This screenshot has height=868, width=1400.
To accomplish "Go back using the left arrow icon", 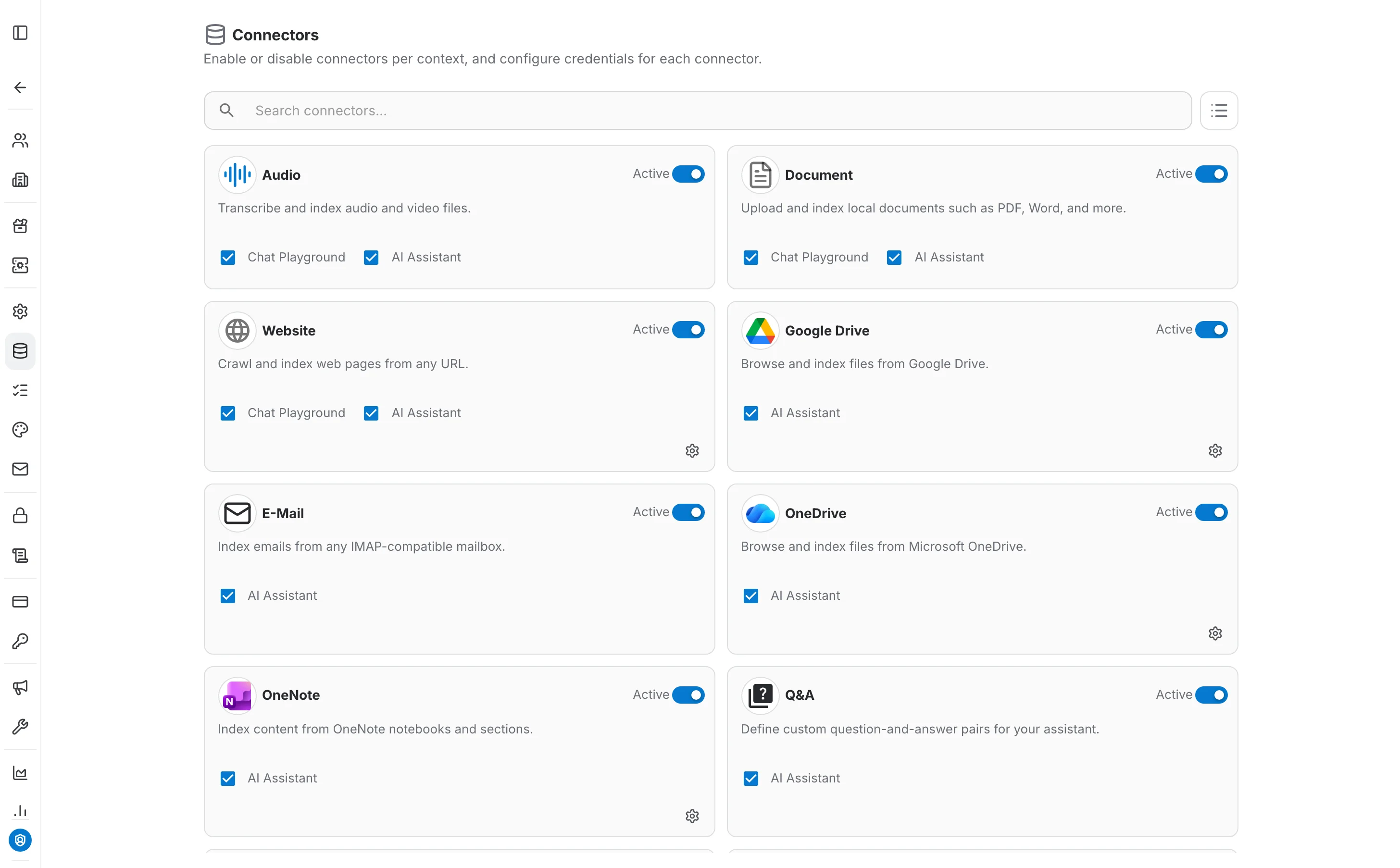I will click(20, 87).
